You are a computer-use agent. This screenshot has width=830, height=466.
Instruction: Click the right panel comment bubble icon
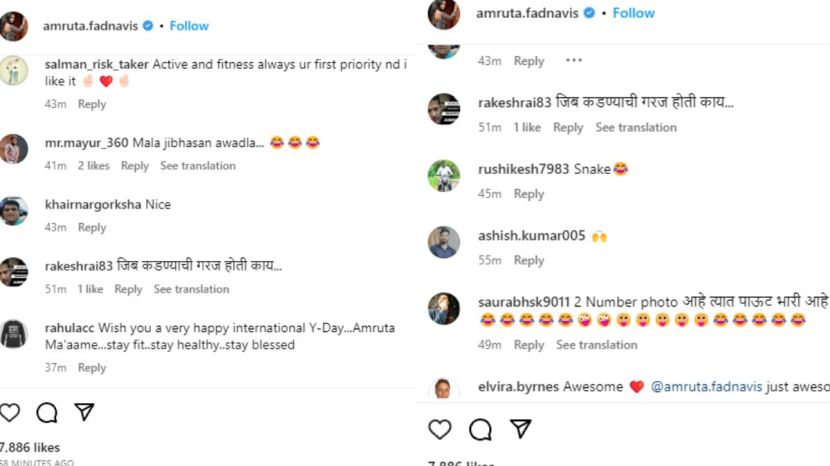pos(480,429)
